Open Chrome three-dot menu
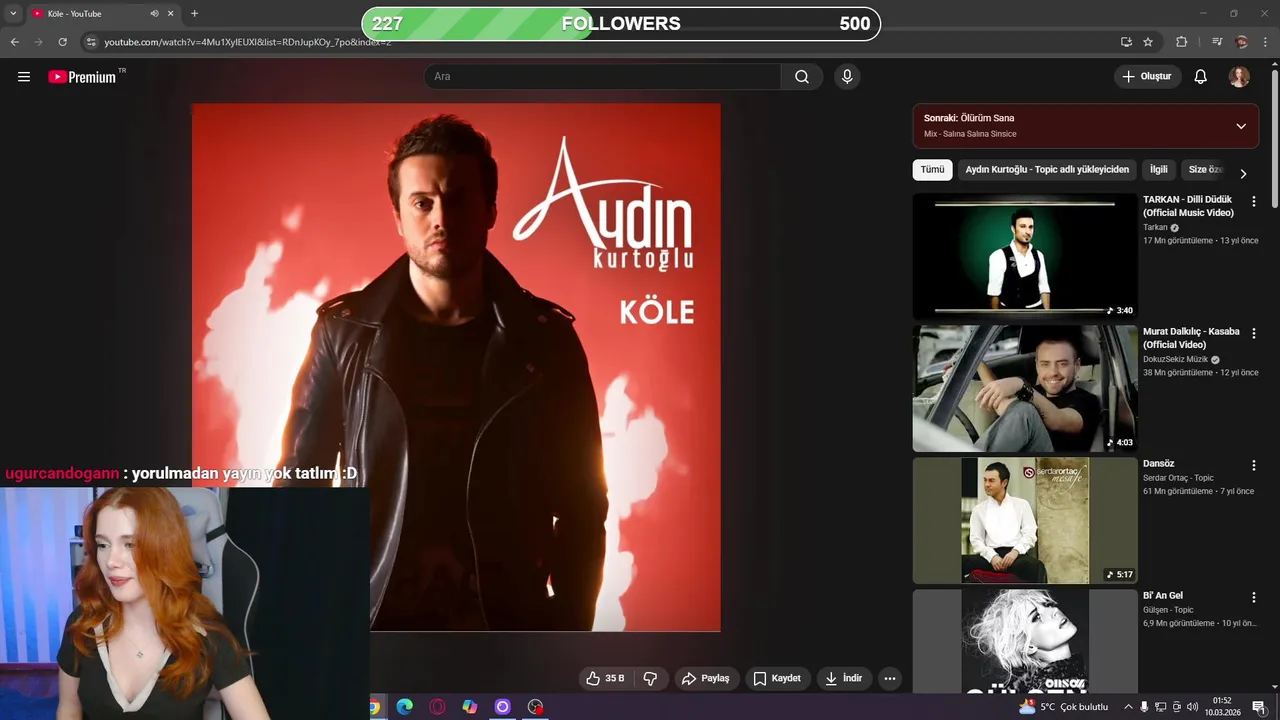Screen dimensions: 1280x720 pyautogui.click(x=1265, y=42)
